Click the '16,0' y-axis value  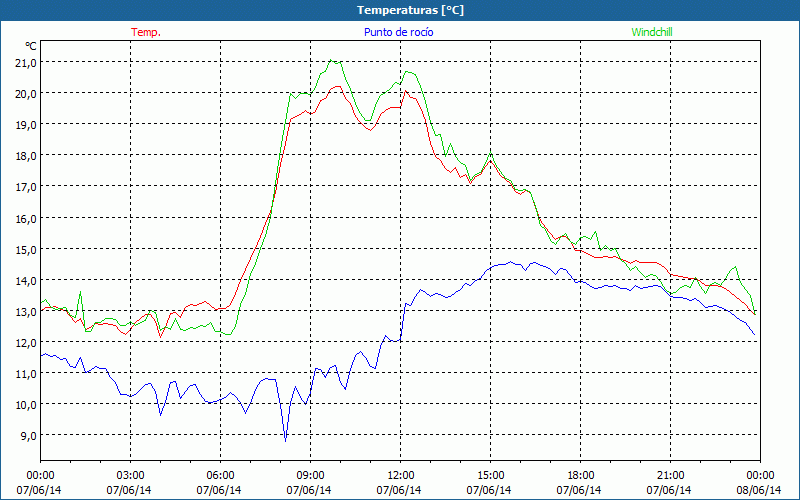click(x=27, y=218)
